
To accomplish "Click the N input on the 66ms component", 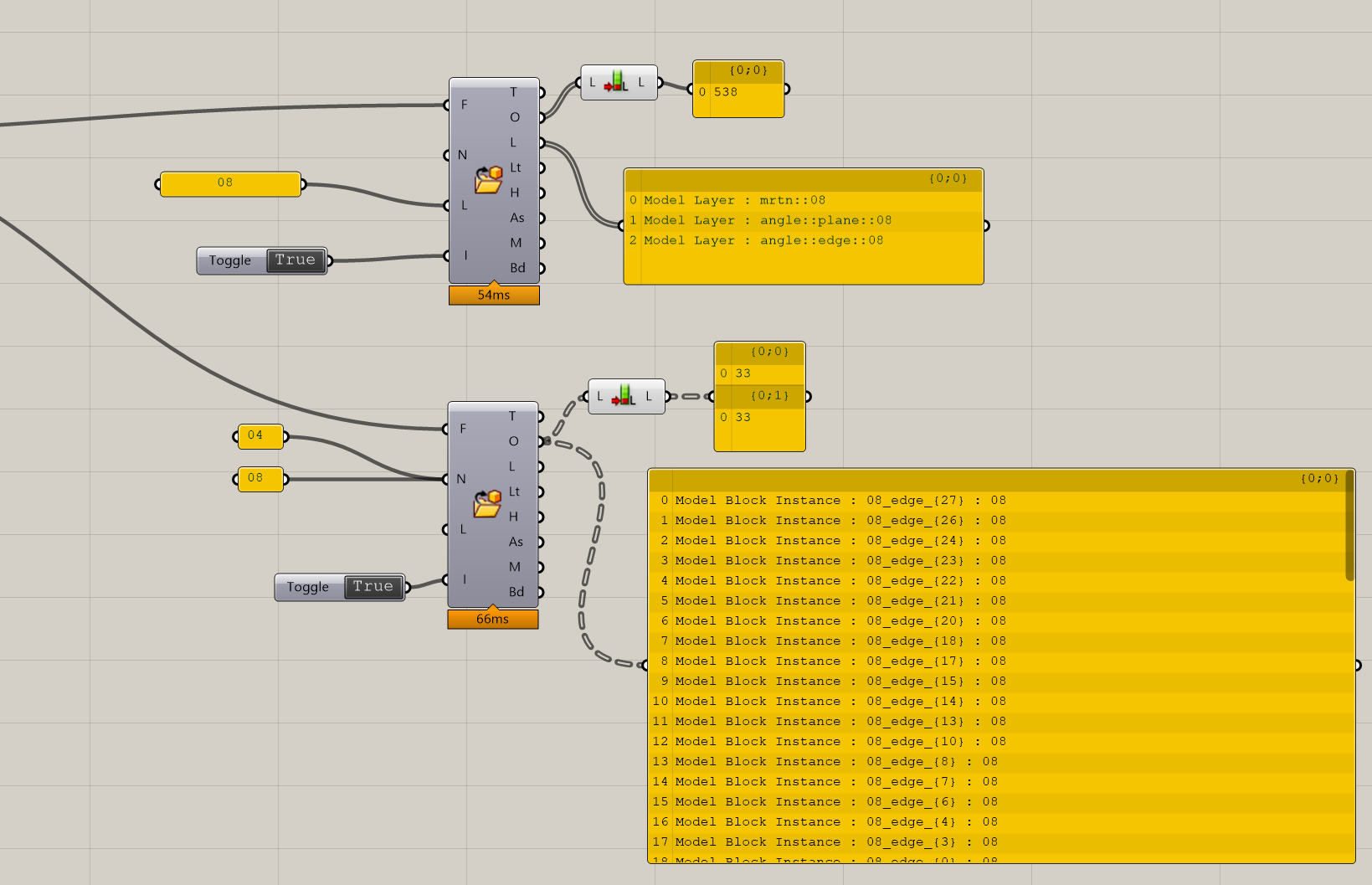I will (461, 479).
